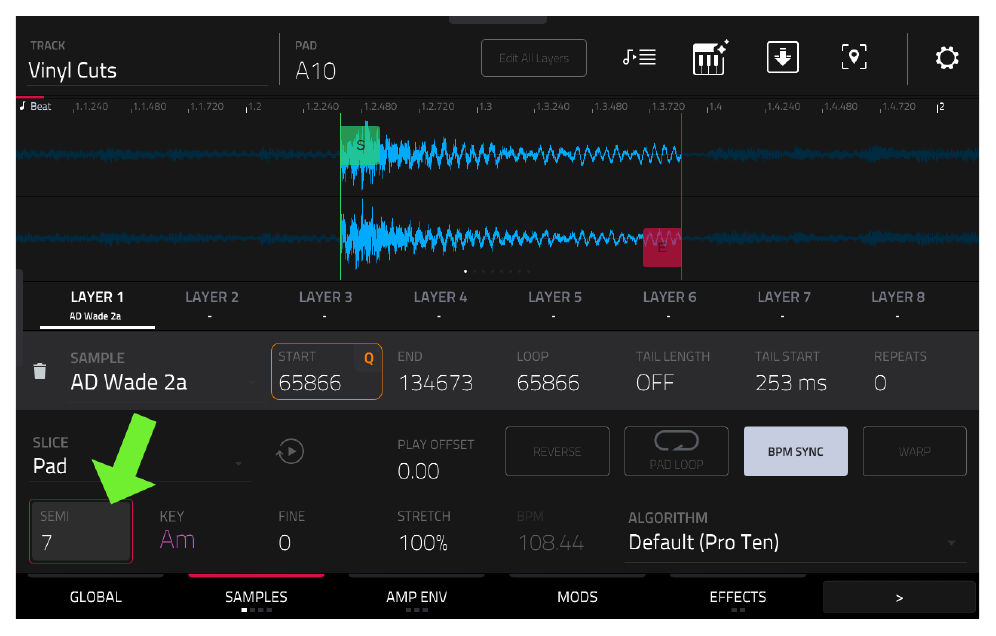Open the AMP ENV tab
The image size is (996, 636).
[x=417, y=597]
